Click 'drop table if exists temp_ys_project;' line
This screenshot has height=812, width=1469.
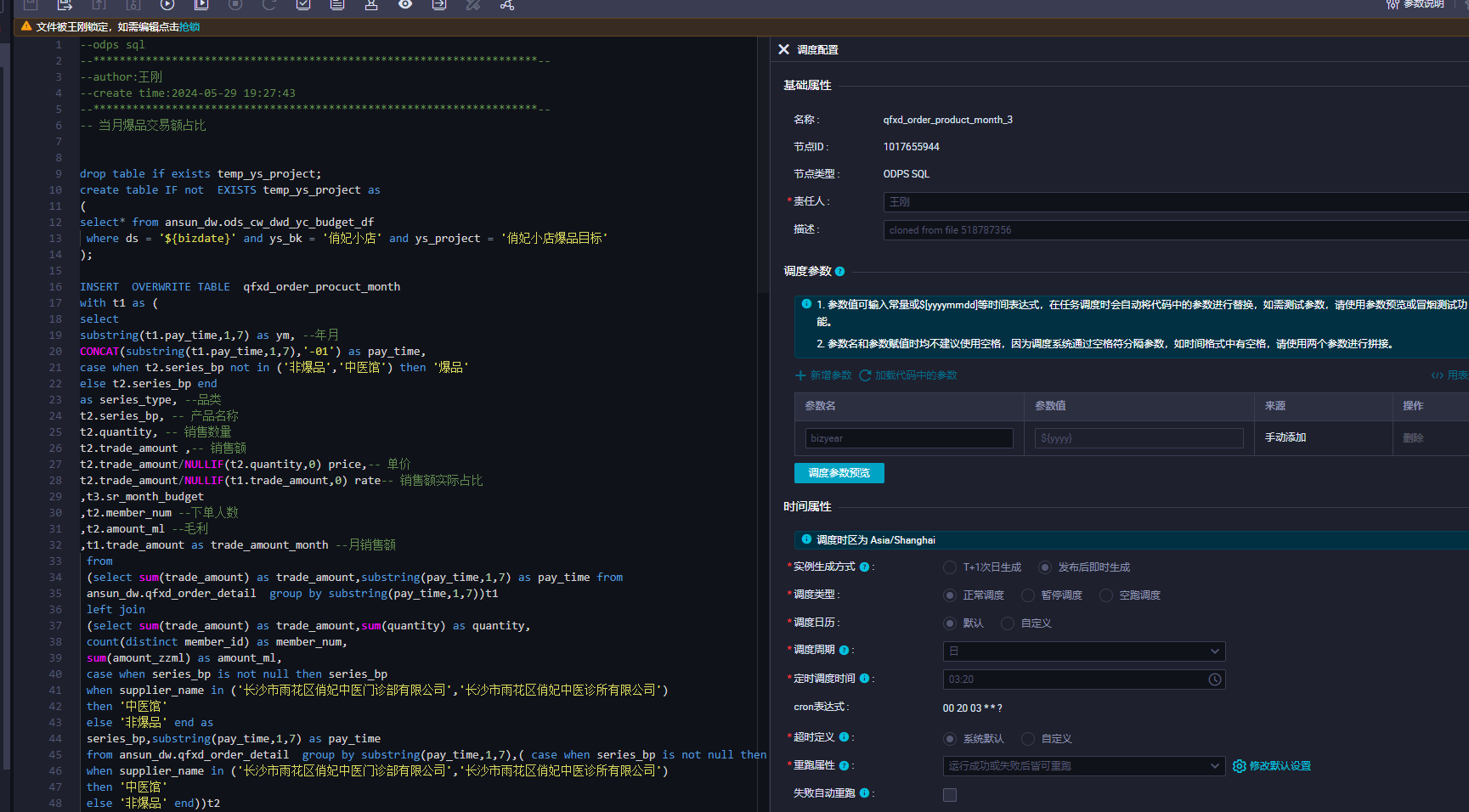(x=201, y=174)
